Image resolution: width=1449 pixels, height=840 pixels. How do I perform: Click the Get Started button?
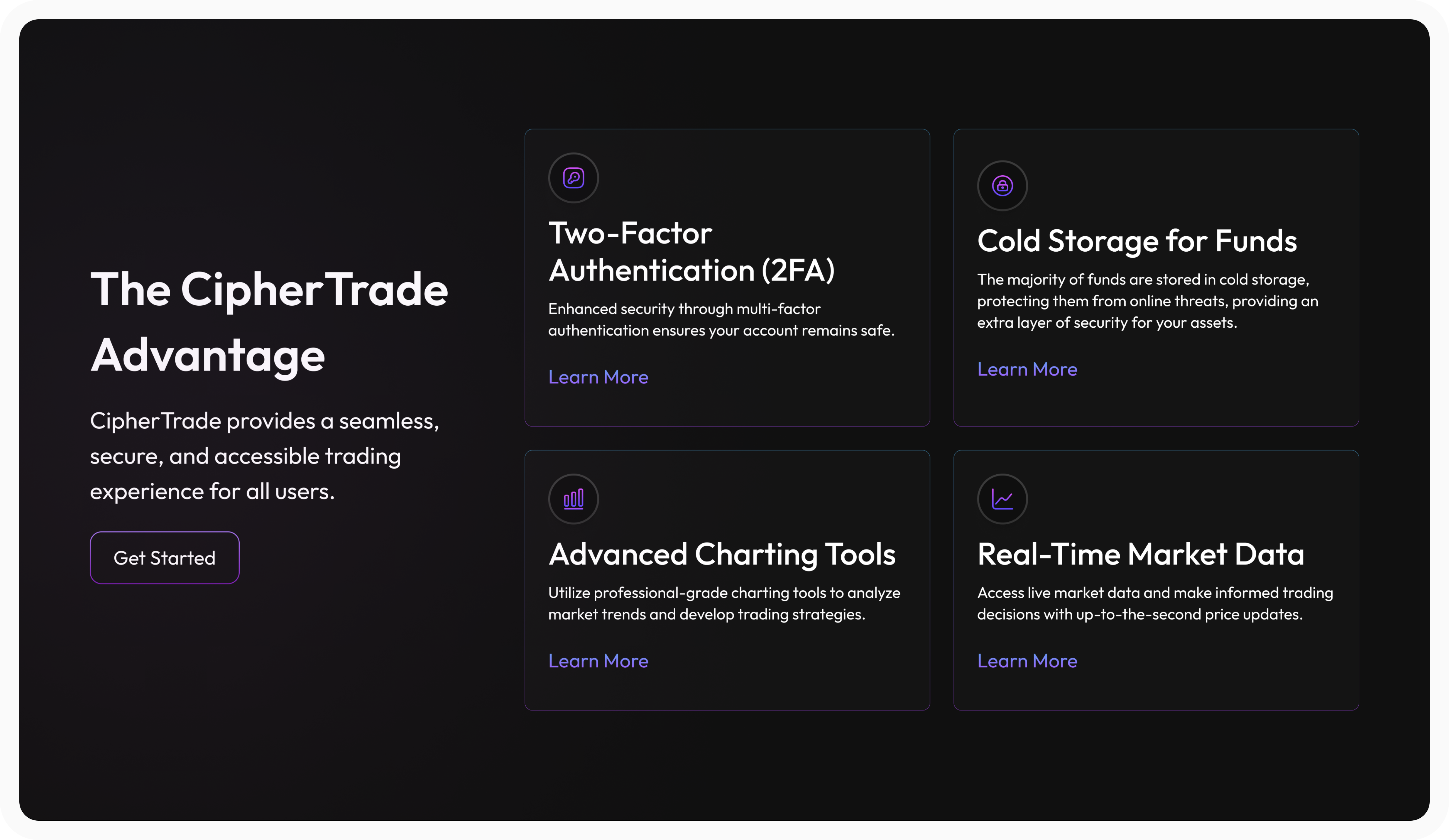tap(165, 557)
